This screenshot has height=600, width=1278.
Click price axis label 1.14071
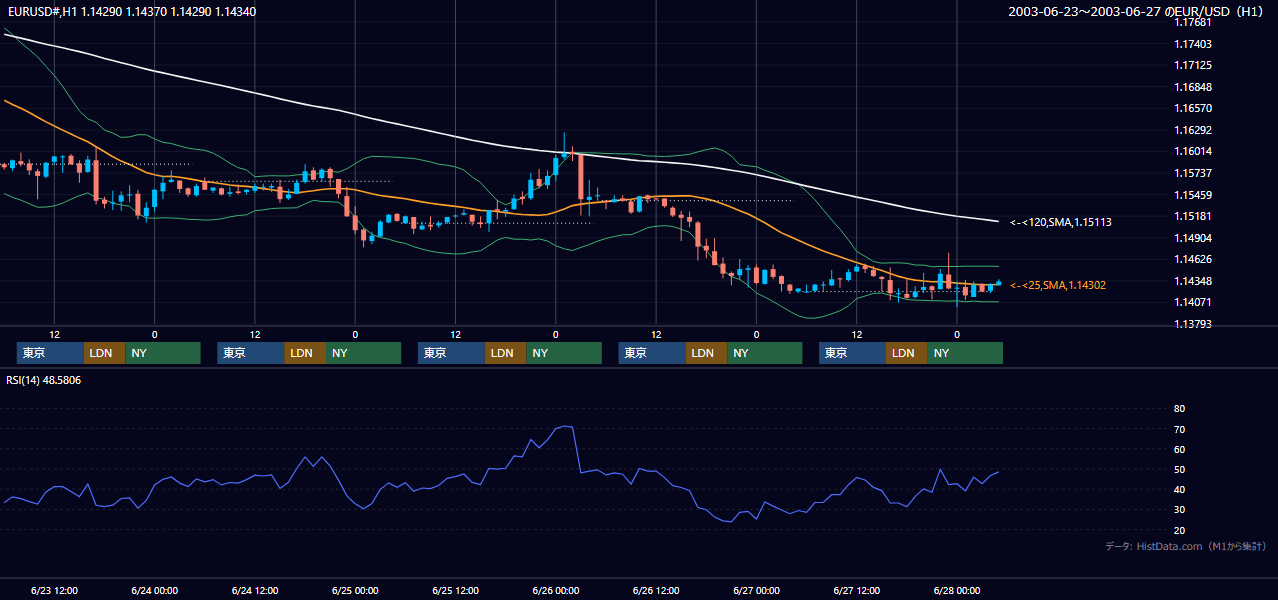pyautogui.click(x=1192, y=302)
